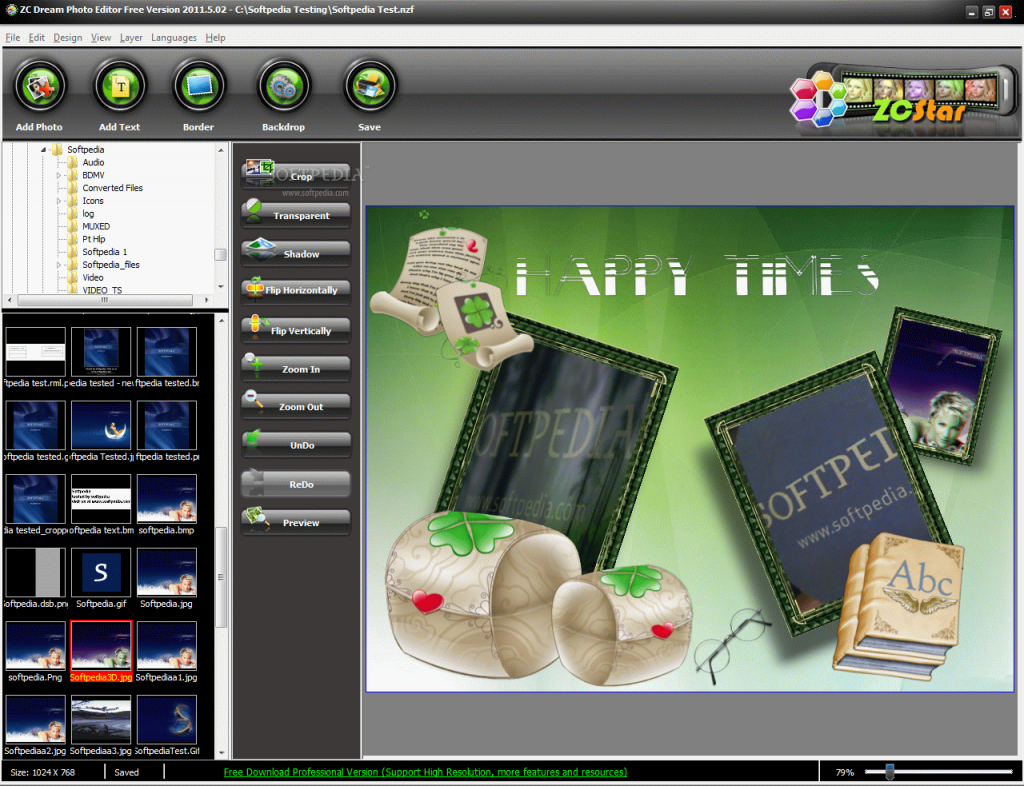Click the Zoom Out button

(x=296, y=406)
